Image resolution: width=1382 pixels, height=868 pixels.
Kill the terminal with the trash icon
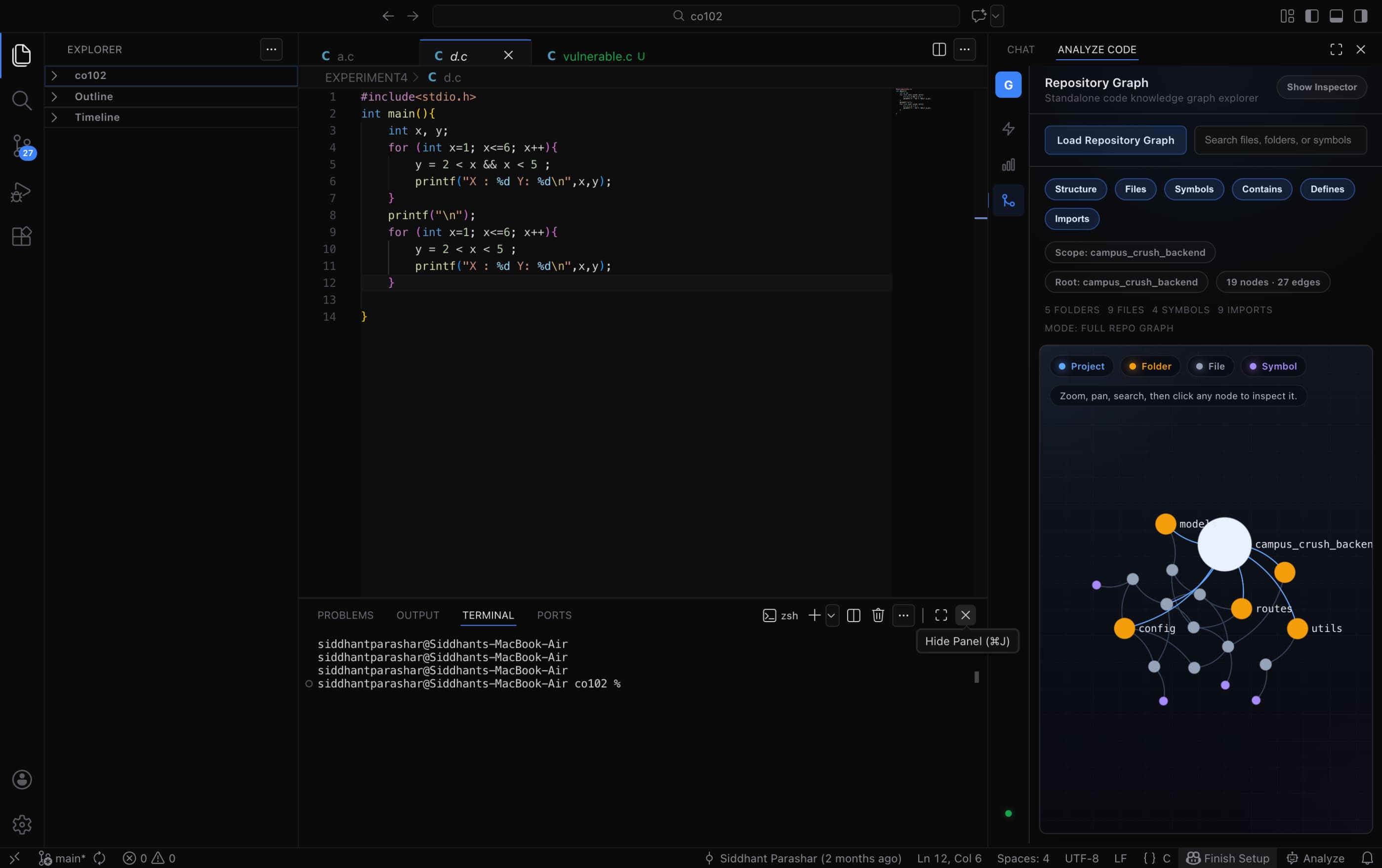[x=878, y=616]
